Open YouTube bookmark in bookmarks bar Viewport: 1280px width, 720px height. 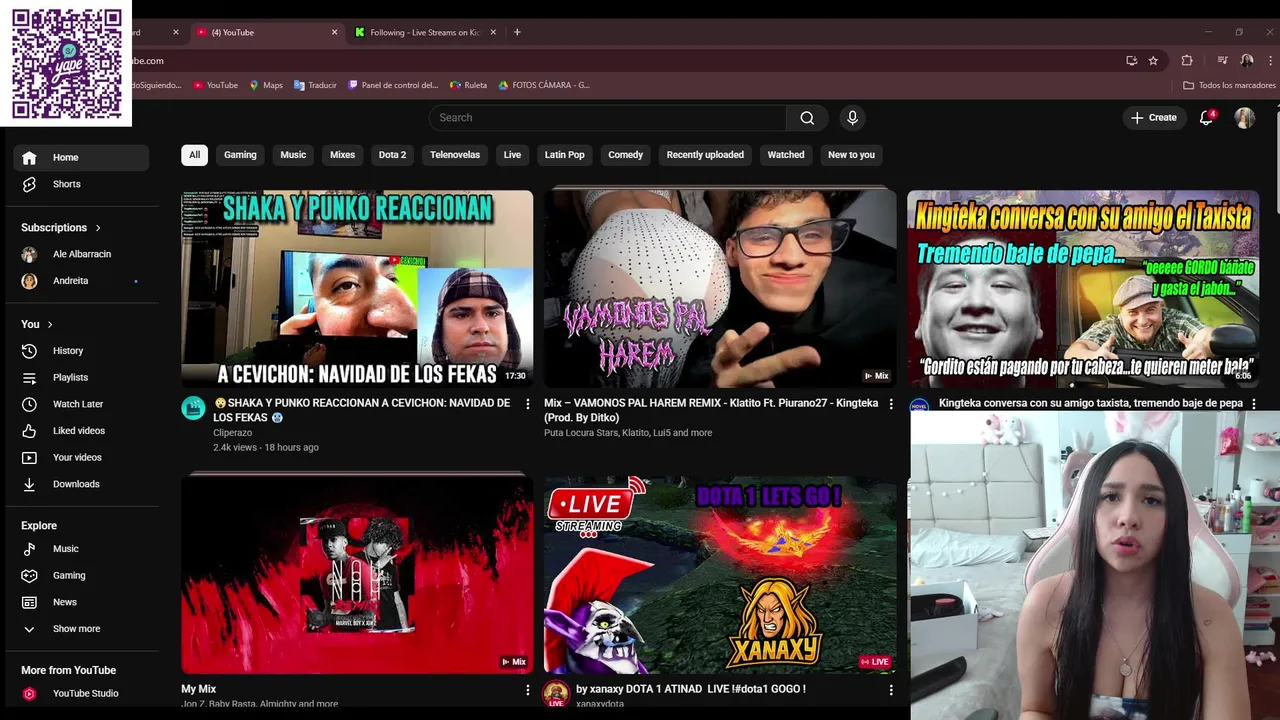215,85
